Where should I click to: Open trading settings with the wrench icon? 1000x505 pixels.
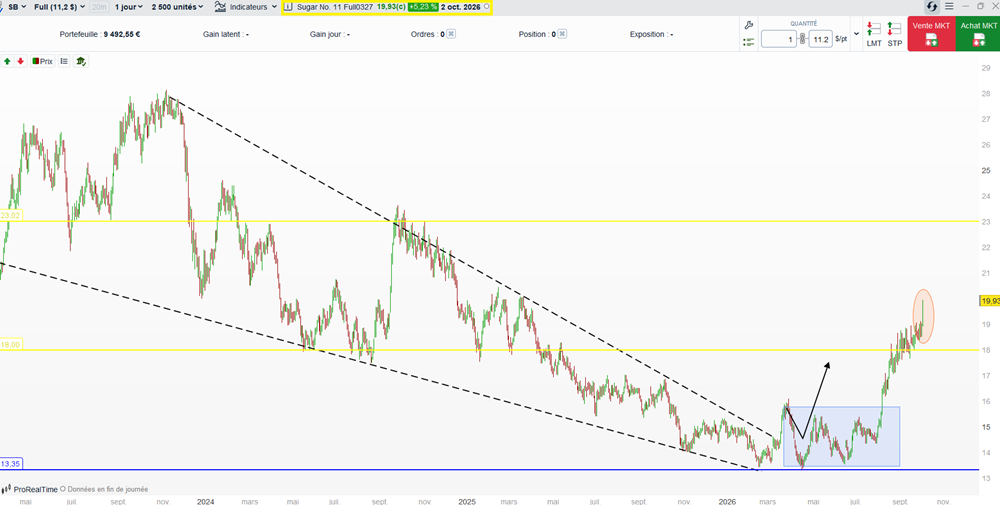click(x=749, y=25)
